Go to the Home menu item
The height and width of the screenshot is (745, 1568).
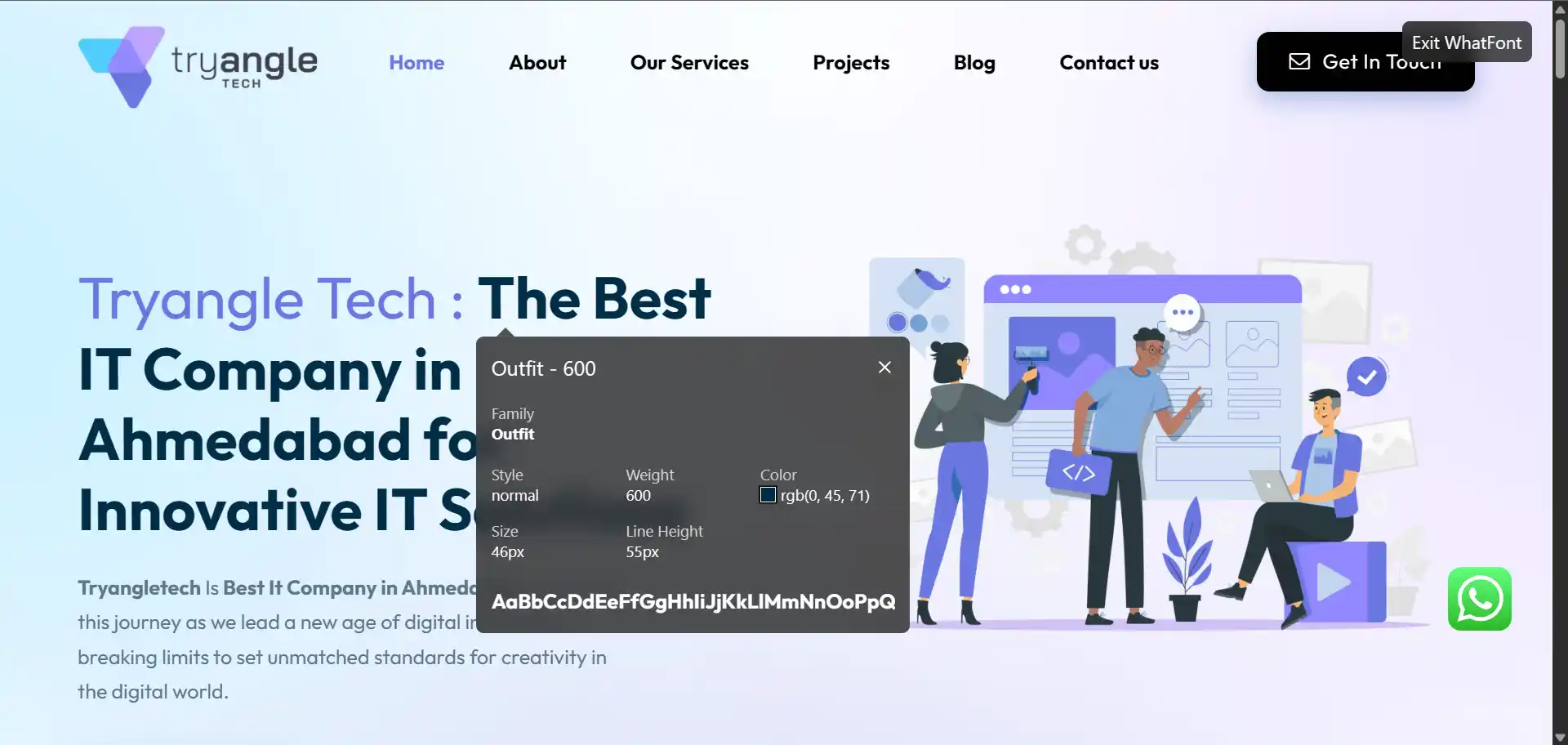(x=416, y=63)
